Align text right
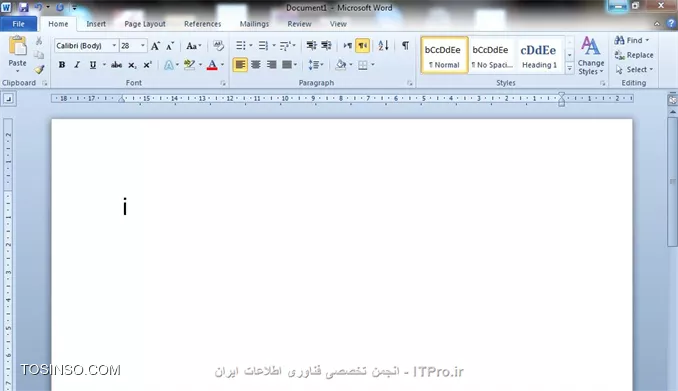The height and width of the screenshot is (391, 678). coord(271,65)
